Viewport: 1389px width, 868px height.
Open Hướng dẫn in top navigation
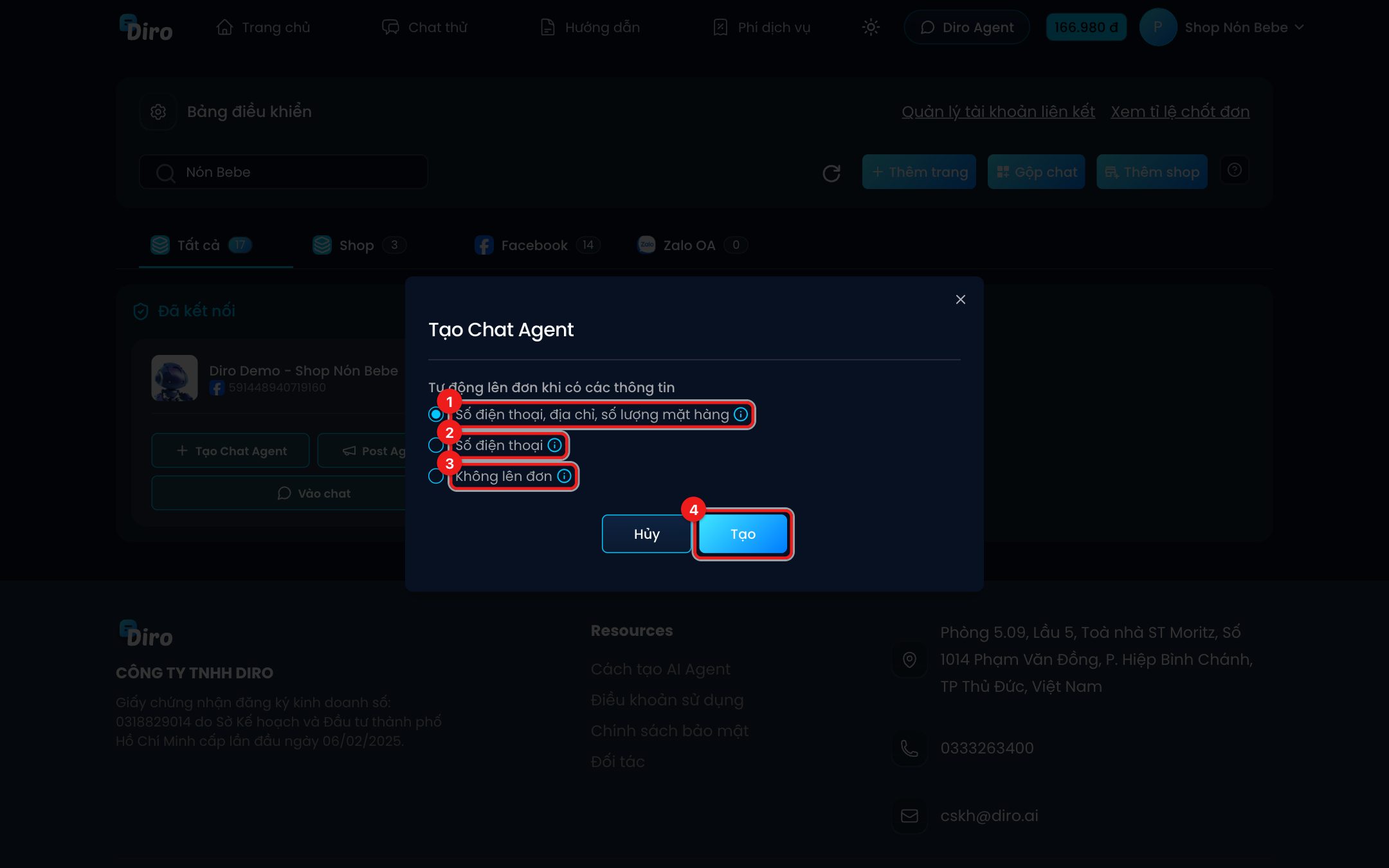590,28
